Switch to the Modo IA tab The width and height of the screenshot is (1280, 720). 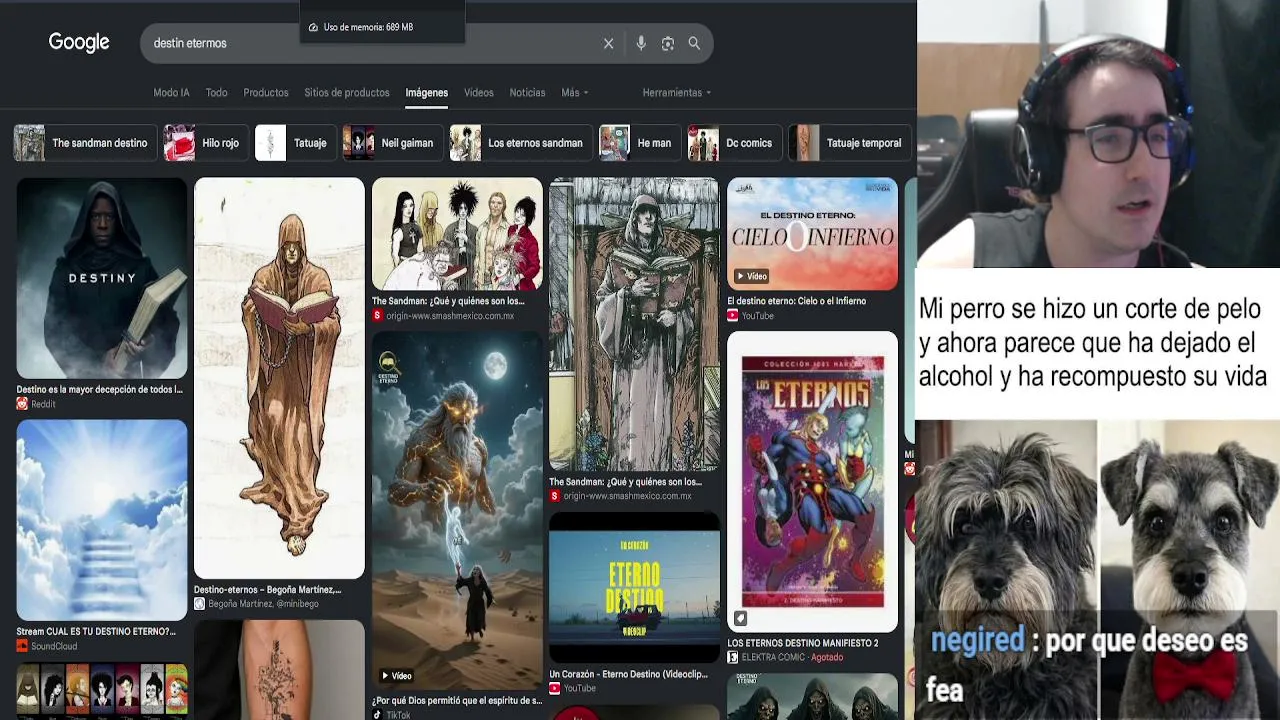tap(171, 92)
